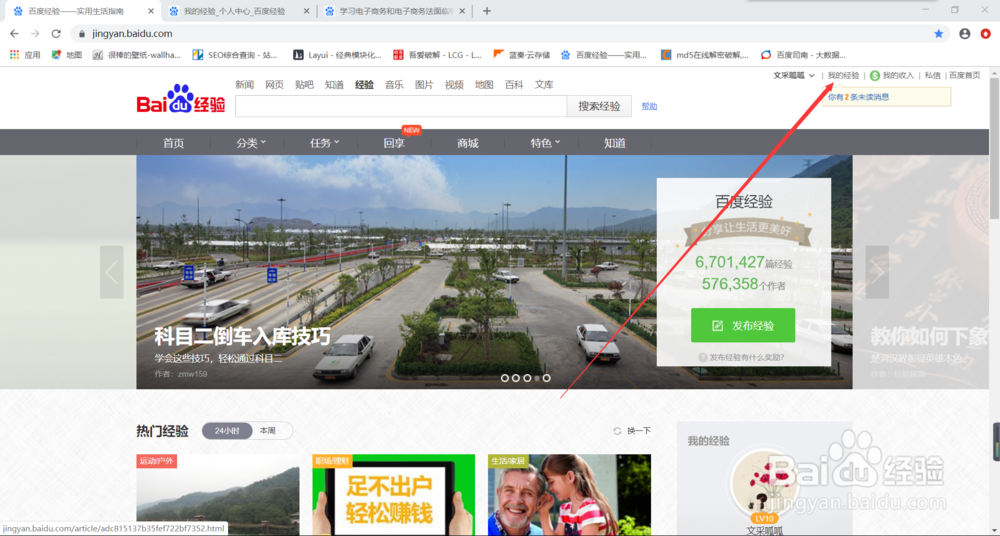Open the 百度首页 link
The image size is (1000, 536).
[964, 75]
